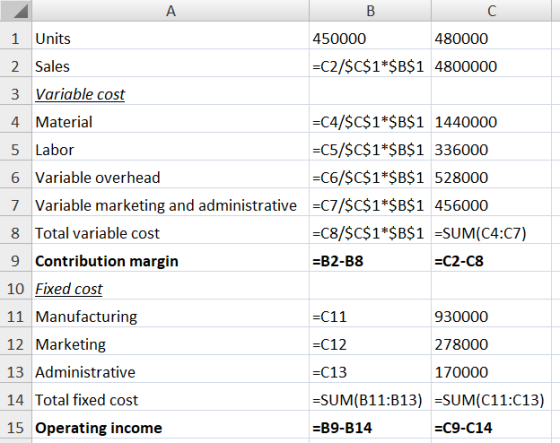Click formula =C6/$C$1*$B$1
This screenshot has height=443, width=560.
(x=368, y=178)
